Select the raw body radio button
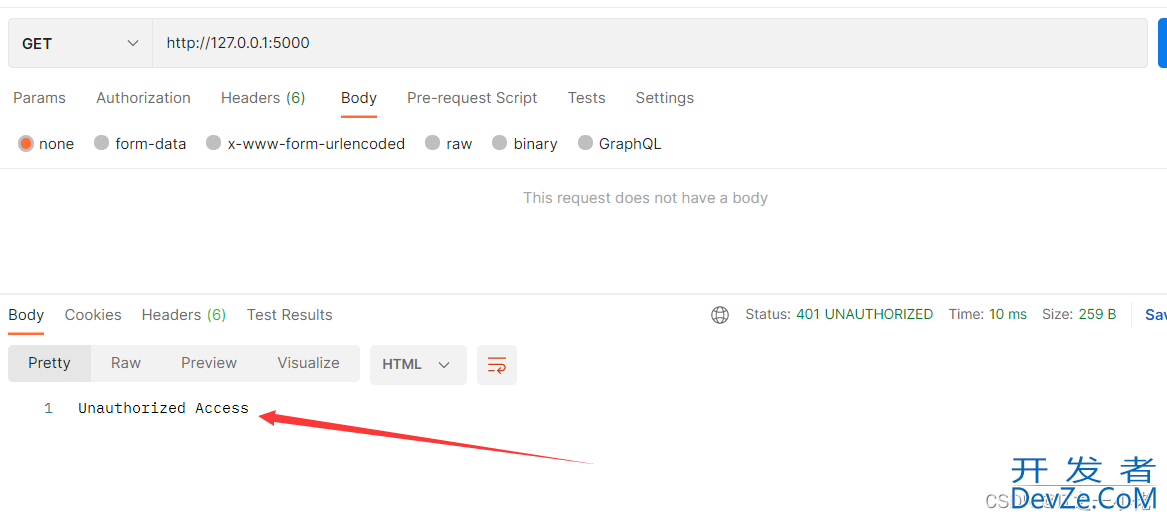Screen dimensions: 1167x520 tap(432, 144)
